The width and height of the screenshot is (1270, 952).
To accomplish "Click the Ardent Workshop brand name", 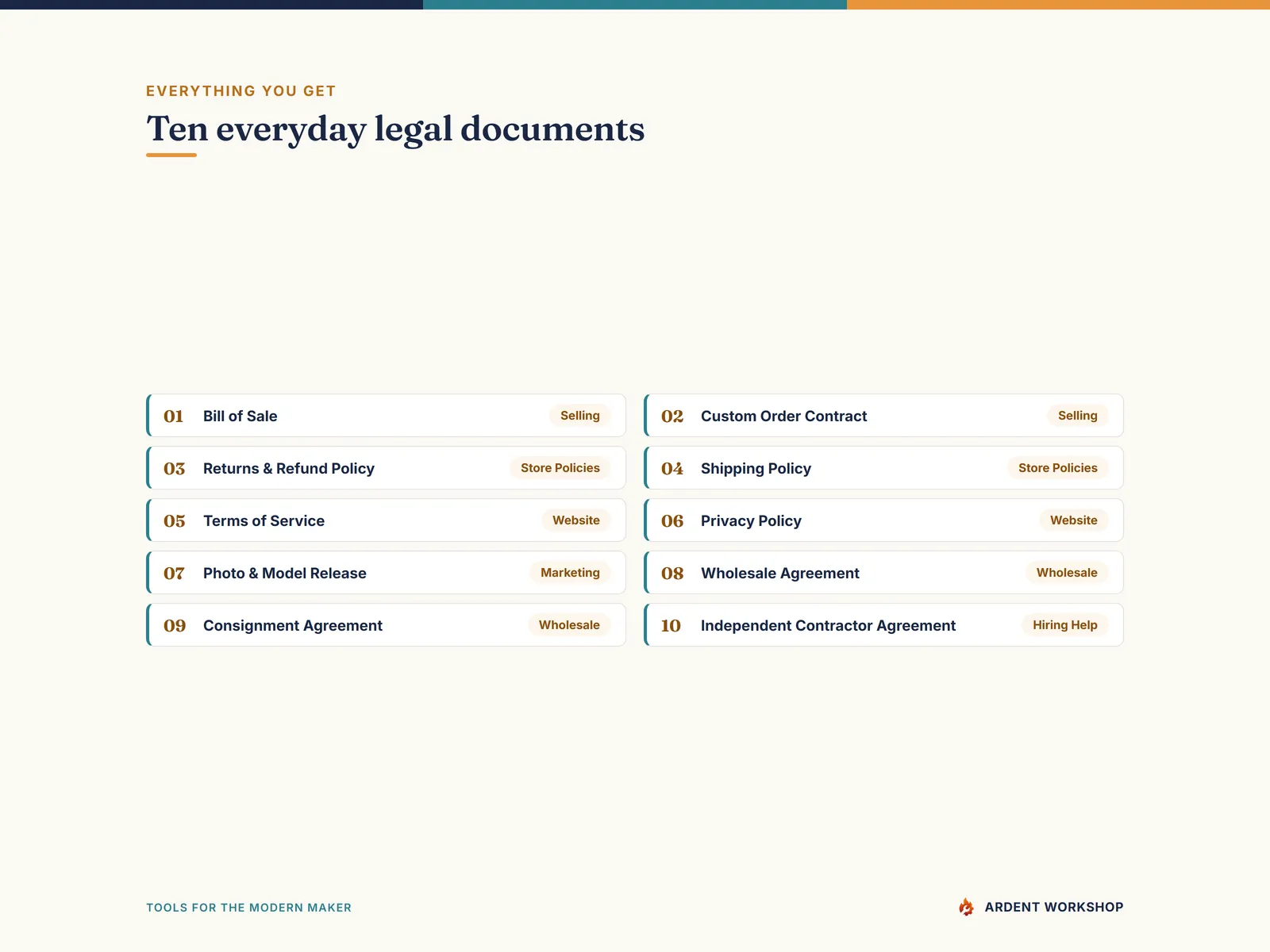I will 1054,907.
